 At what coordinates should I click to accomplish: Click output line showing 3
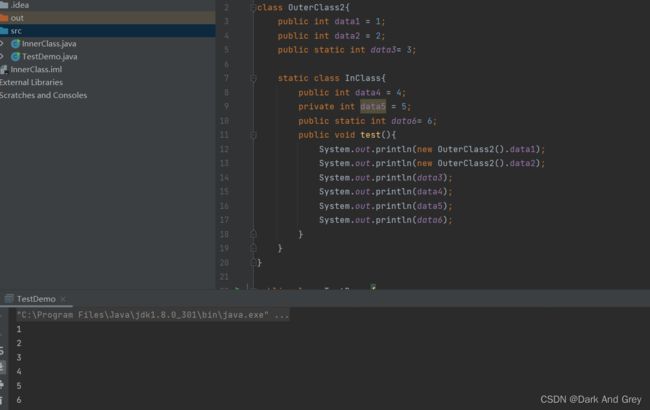(19, 357)
